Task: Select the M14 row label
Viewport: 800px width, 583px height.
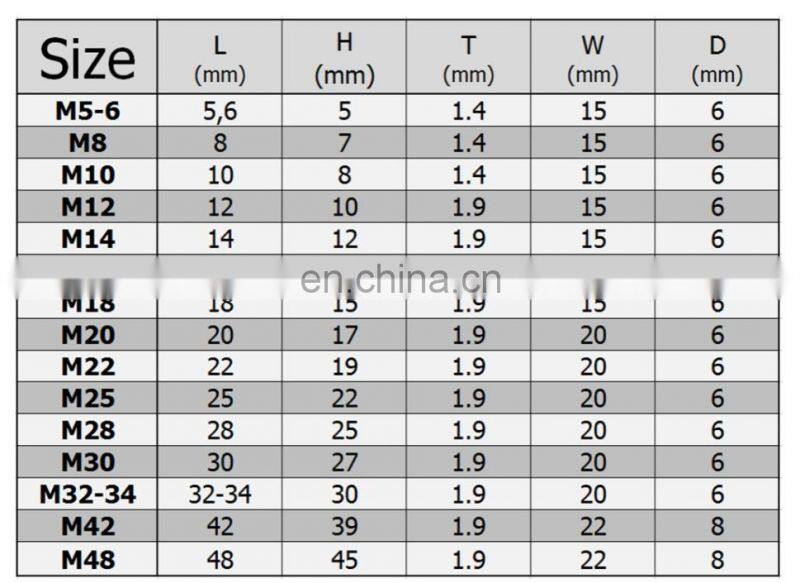Action: tap(88, 239)
